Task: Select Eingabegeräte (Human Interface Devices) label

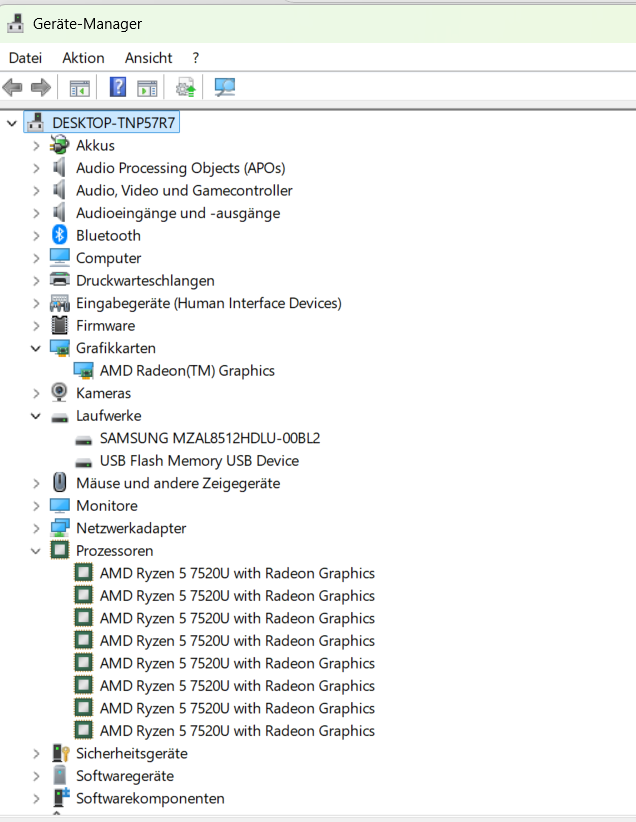Action: point(209,303)
